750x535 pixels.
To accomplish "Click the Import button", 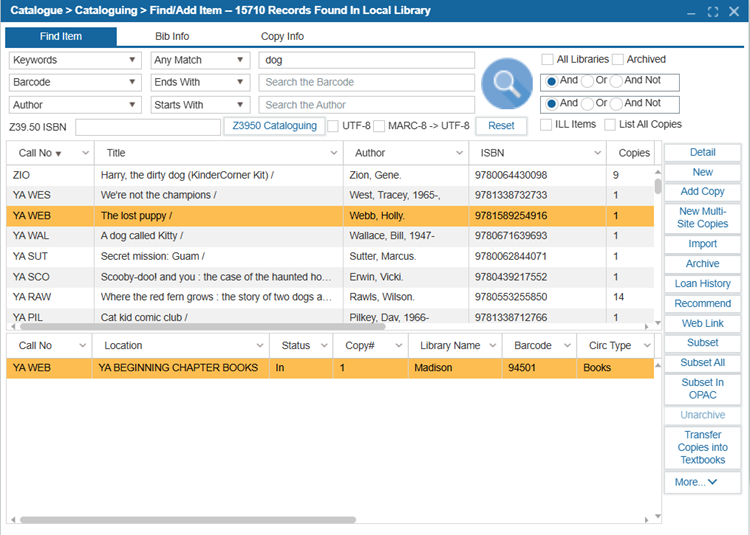I will point(702,244).
